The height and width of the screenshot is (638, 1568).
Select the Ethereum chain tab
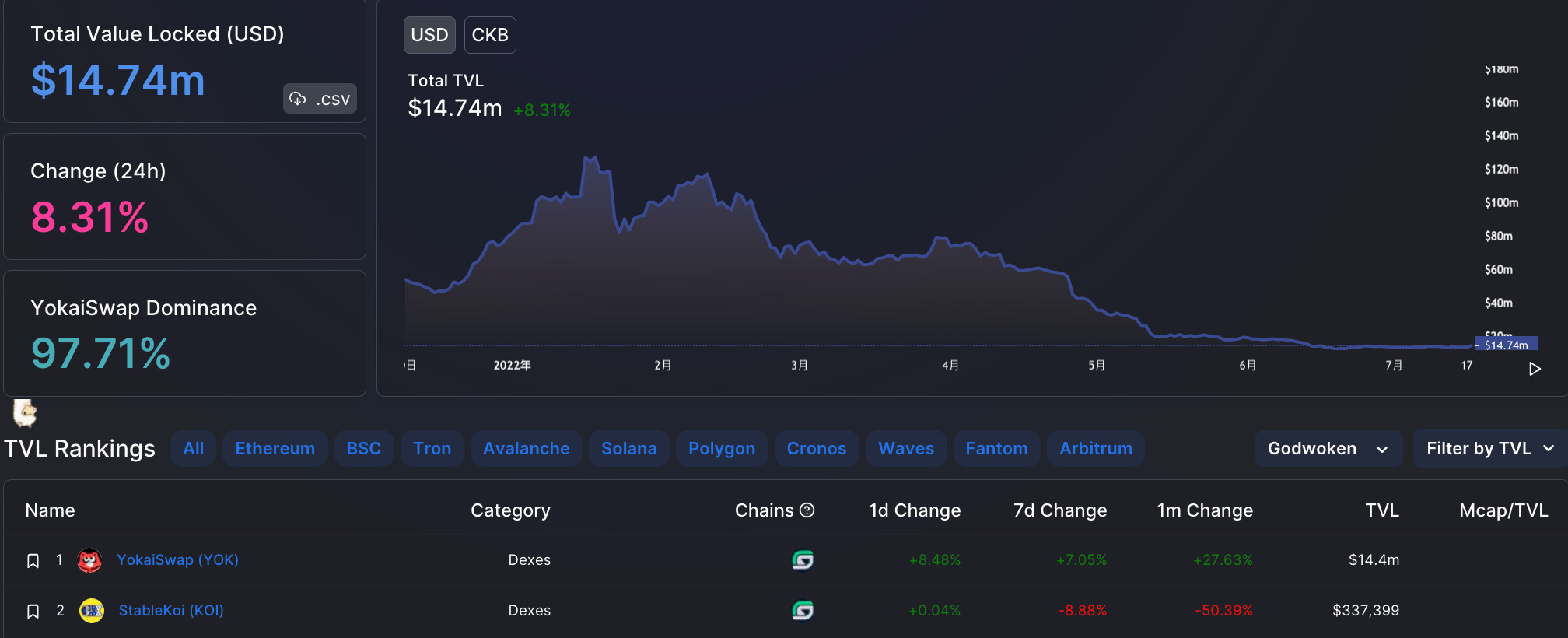(275, 449)
